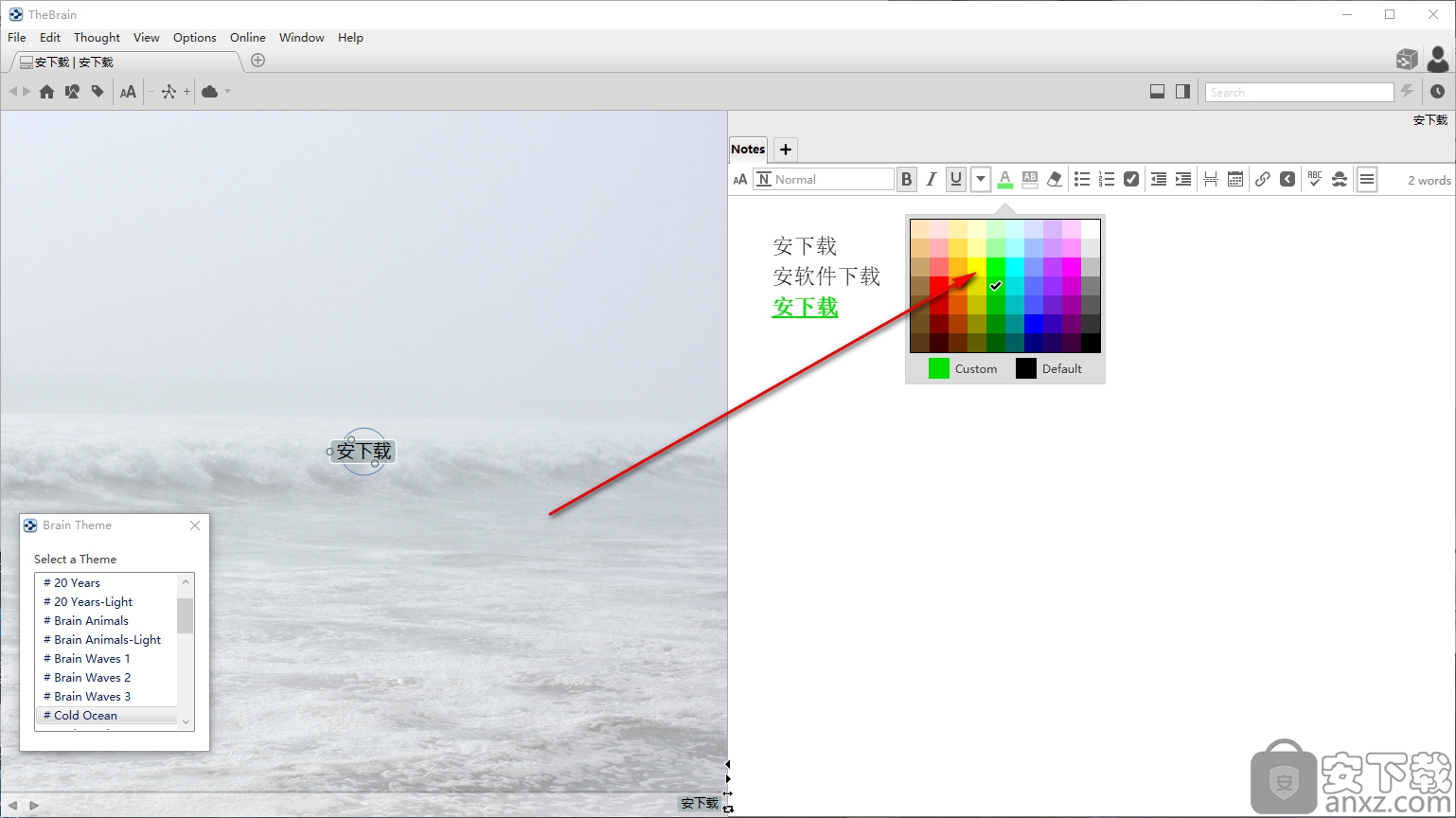Decrease plex expansion with minus button

click(x=151, y=92)
